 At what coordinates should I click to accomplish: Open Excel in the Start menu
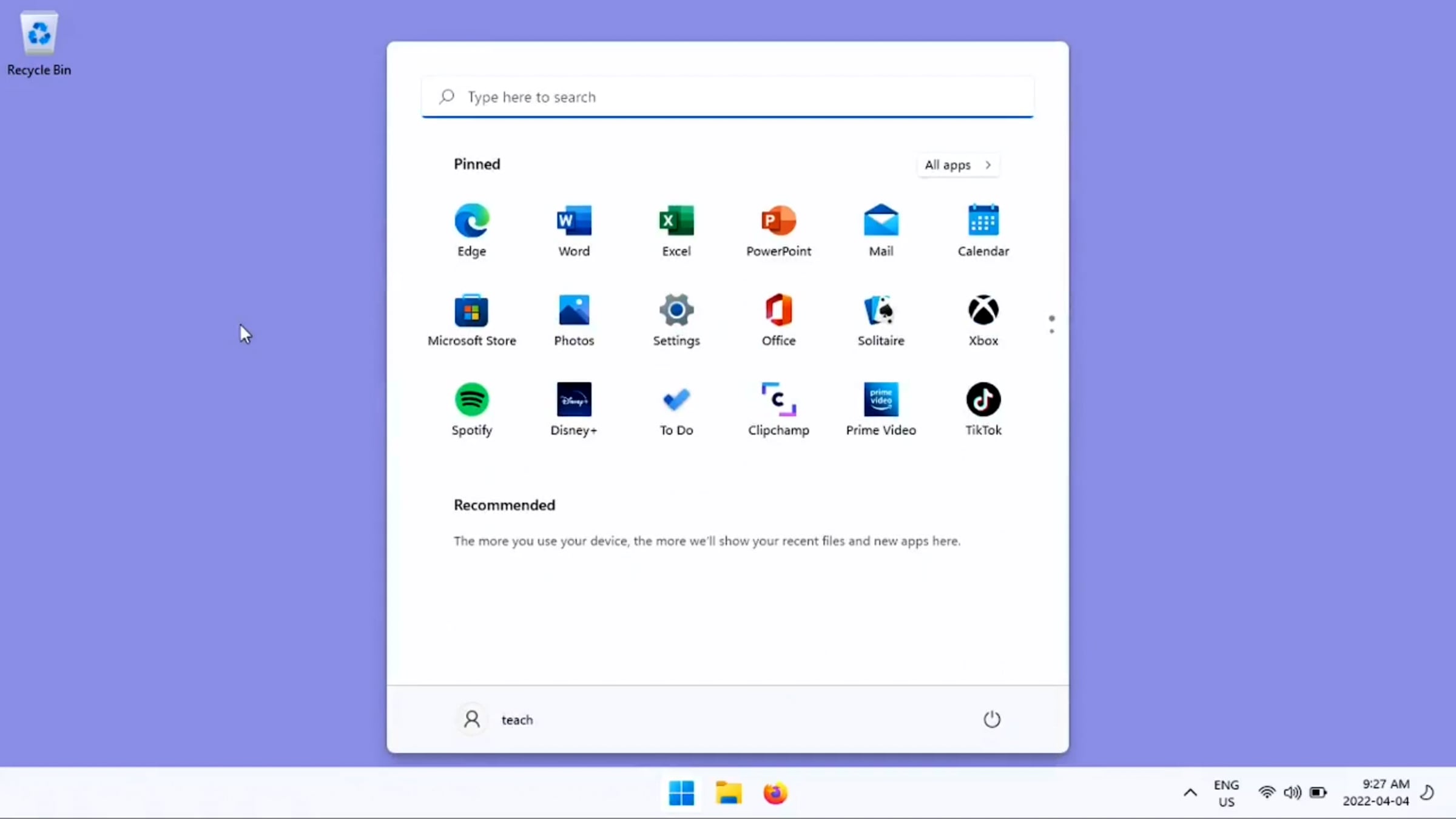pos(676,231)
